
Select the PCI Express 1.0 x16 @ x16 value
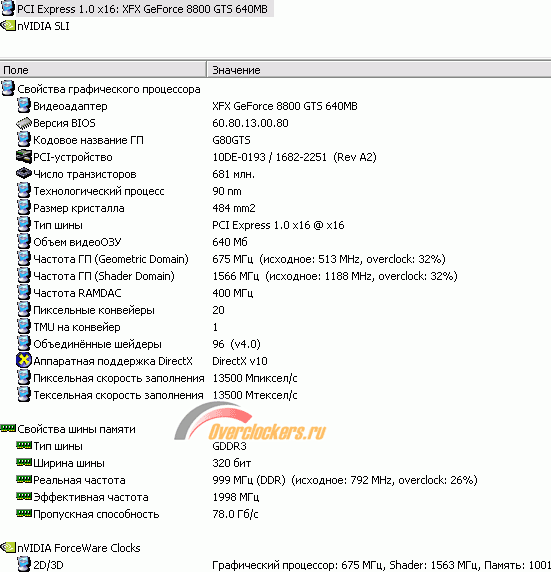(x=278, y=225)
